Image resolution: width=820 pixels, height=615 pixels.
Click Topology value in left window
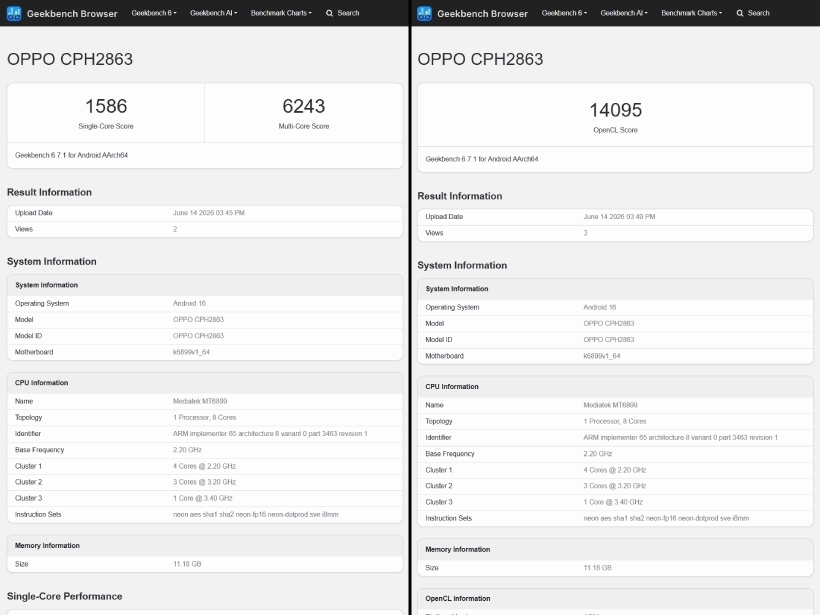coord(204,417)
